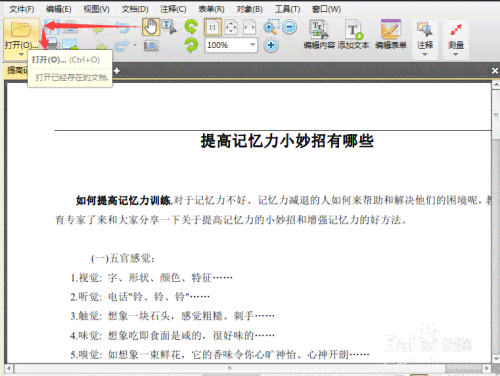This screenshot has height=376, width=500.
Task: Click the horizontal scrollbar thumb
Action: [x=229, y=368]
